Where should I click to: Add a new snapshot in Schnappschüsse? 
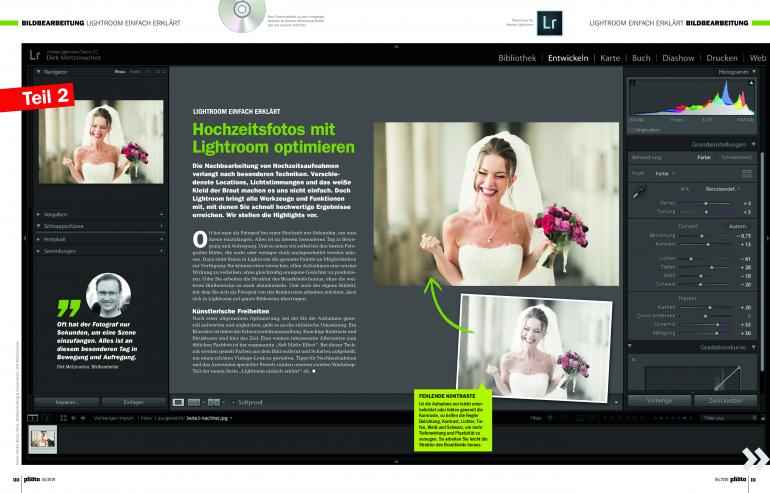click(161, 226)
